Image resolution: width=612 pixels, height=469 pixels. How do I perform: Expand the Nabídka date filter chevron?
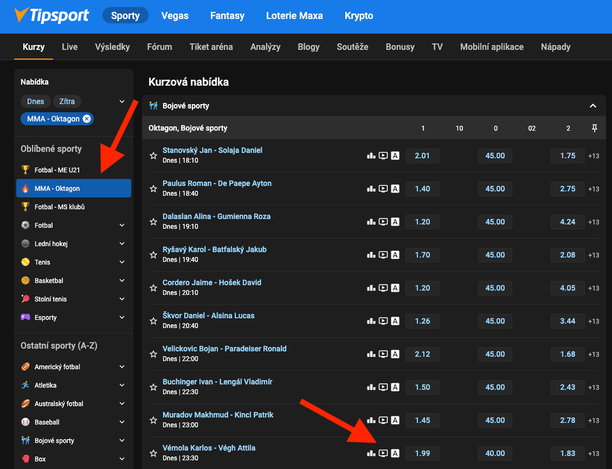(122, 101)
